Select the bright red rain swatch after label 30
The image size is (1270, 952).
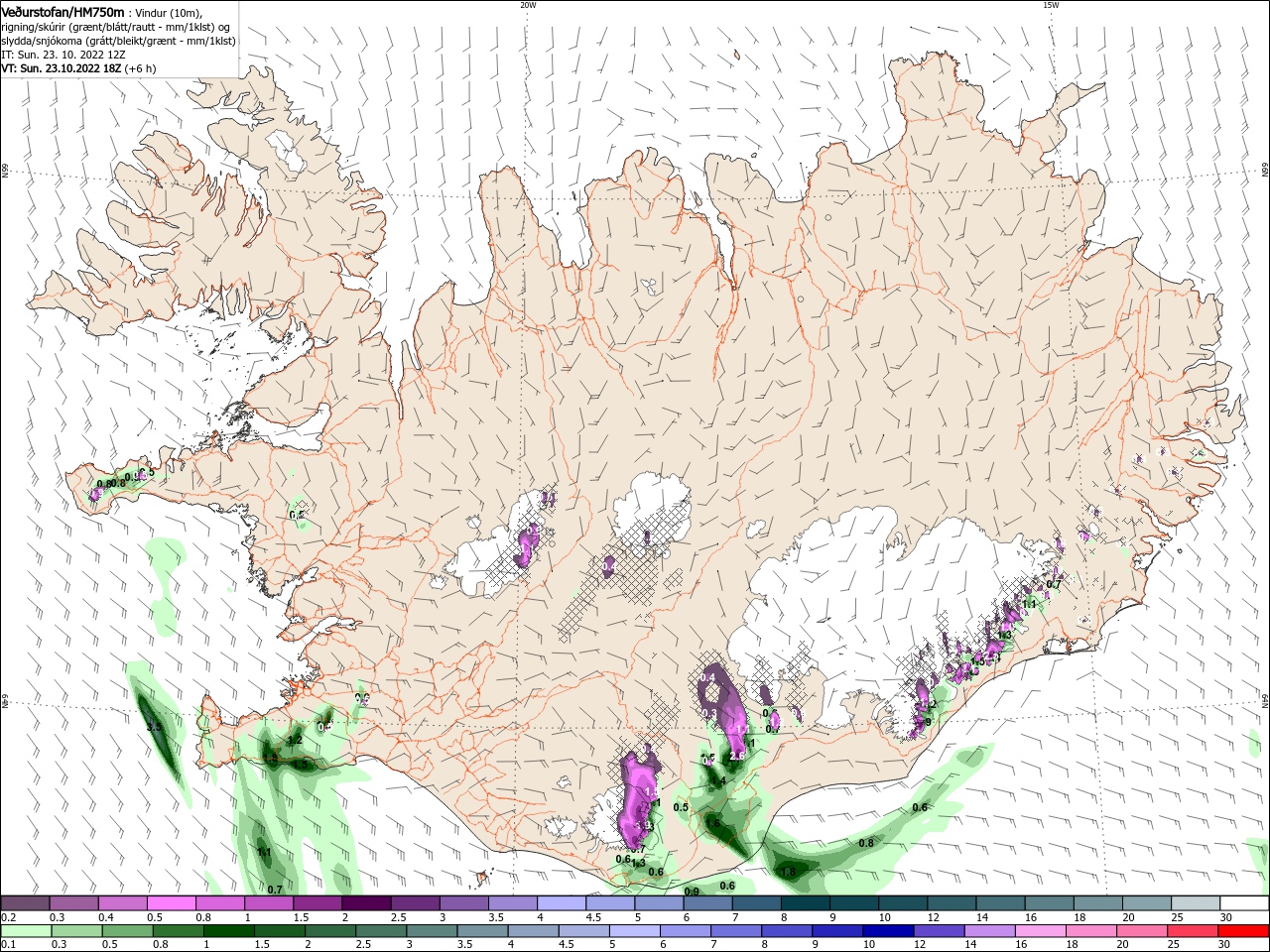point(1243,931)
